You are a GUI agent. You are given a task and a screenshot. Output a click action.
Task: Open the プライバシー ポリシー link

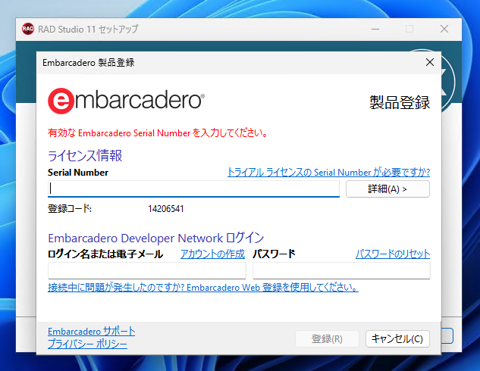tap(87, 344)
